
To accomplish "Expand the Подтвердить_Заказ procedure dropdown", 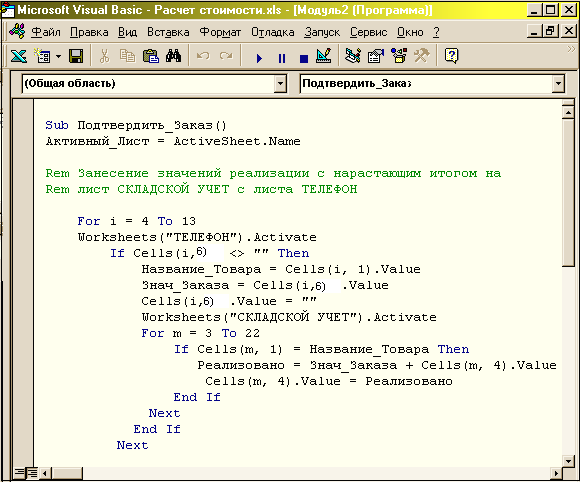I will [x=559, y=84].
